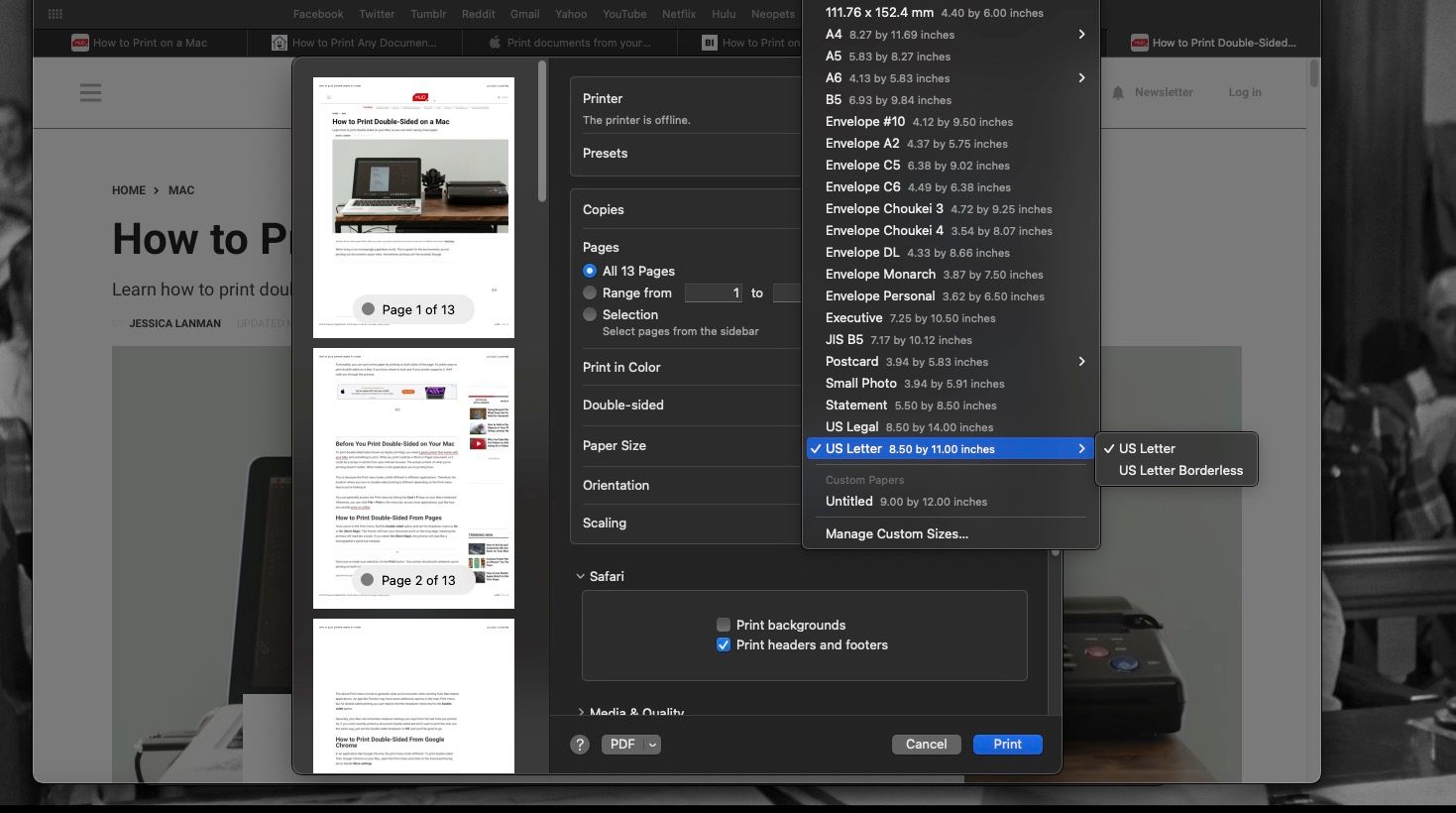Uncheck 'Print headers and footers'
The height and width of the screenshot is (813, 1456).
click(724, 644)
